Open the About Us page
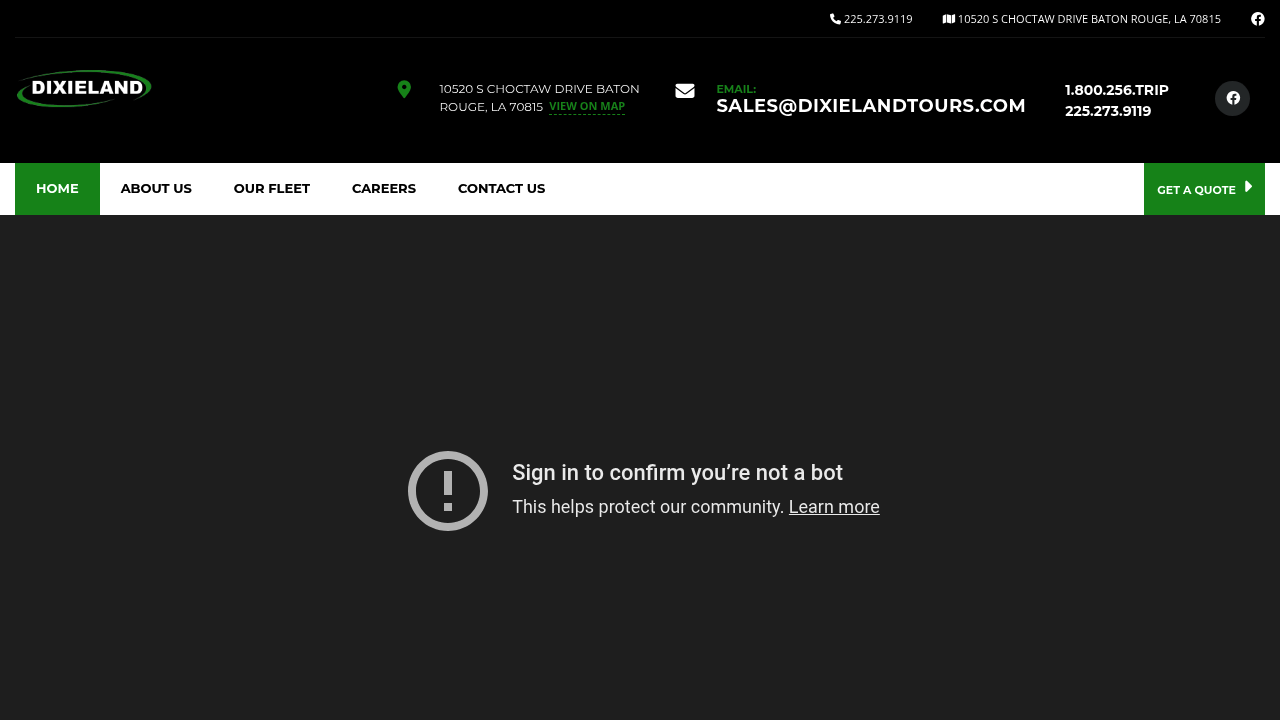This screenshot has height=720, width=1280. (156, 189)
